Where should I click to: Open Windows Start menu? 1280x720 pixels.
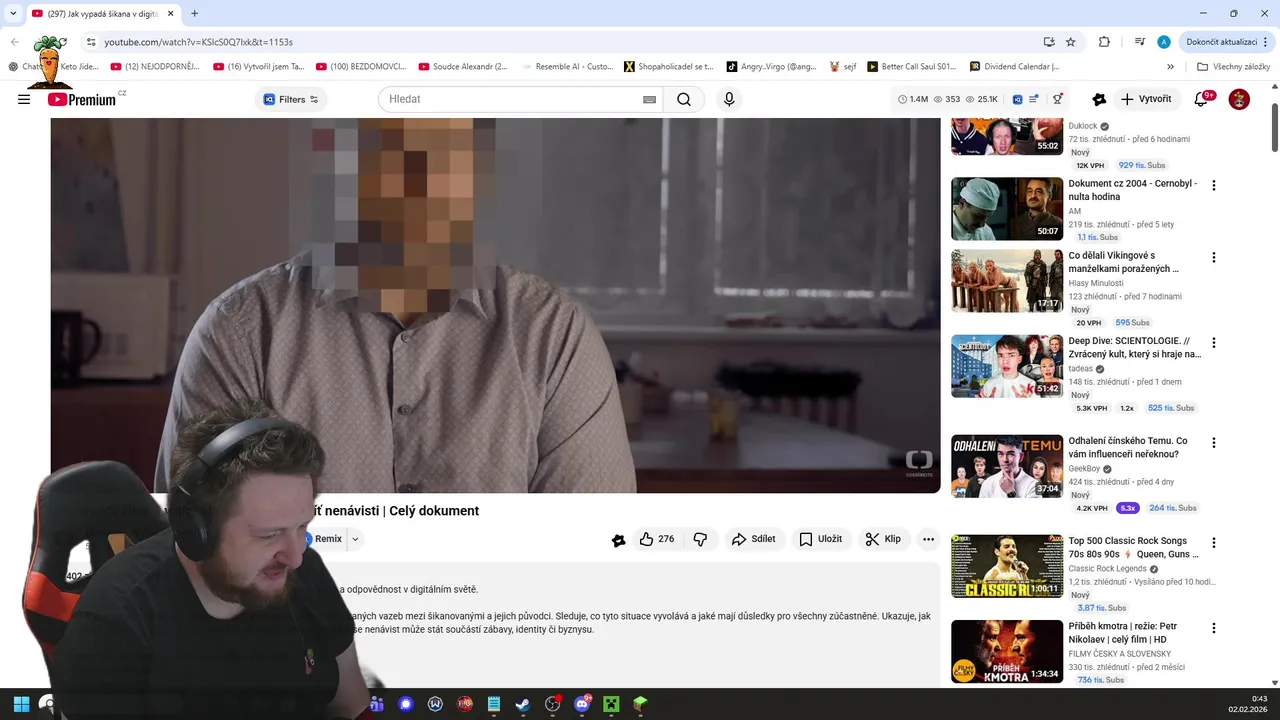click(21, 704)
